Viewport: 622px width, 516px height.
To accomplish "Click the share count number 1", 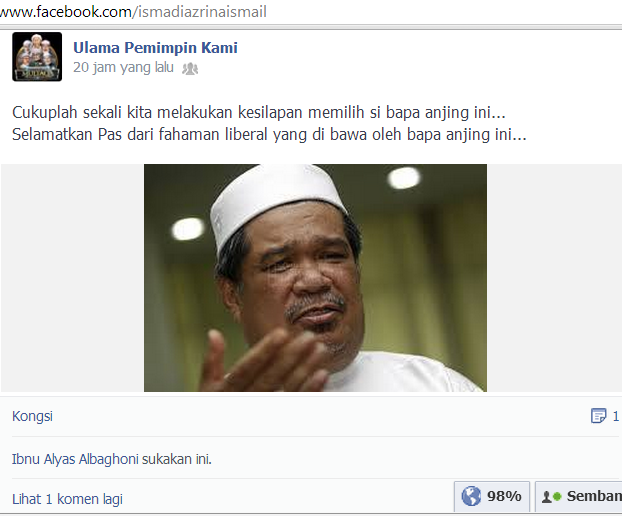I will click(616, 416).
